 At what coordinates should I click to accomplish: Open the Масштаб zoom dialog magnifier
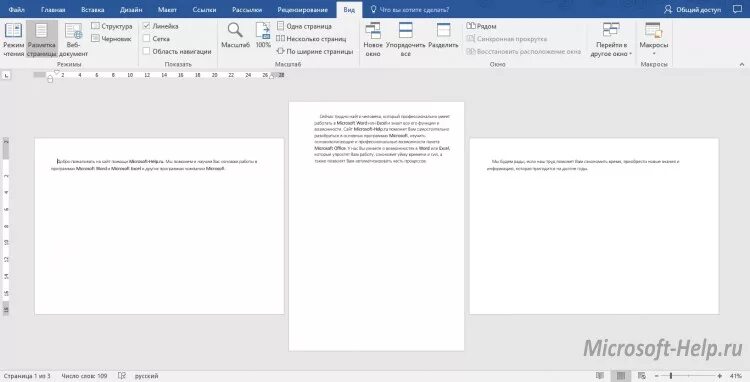235,36
